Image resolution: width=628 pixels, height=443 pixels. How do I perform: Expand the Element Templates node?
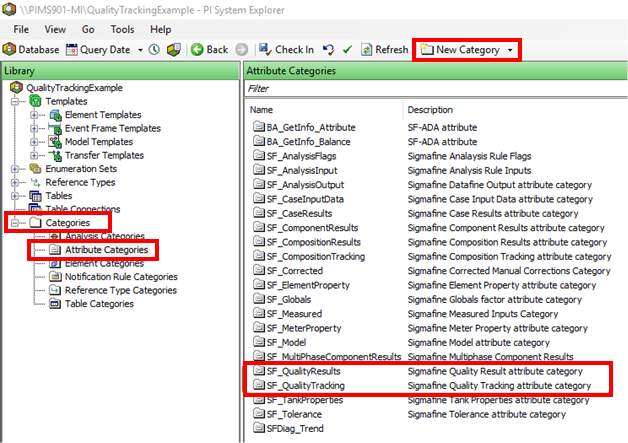pos(34,115)
